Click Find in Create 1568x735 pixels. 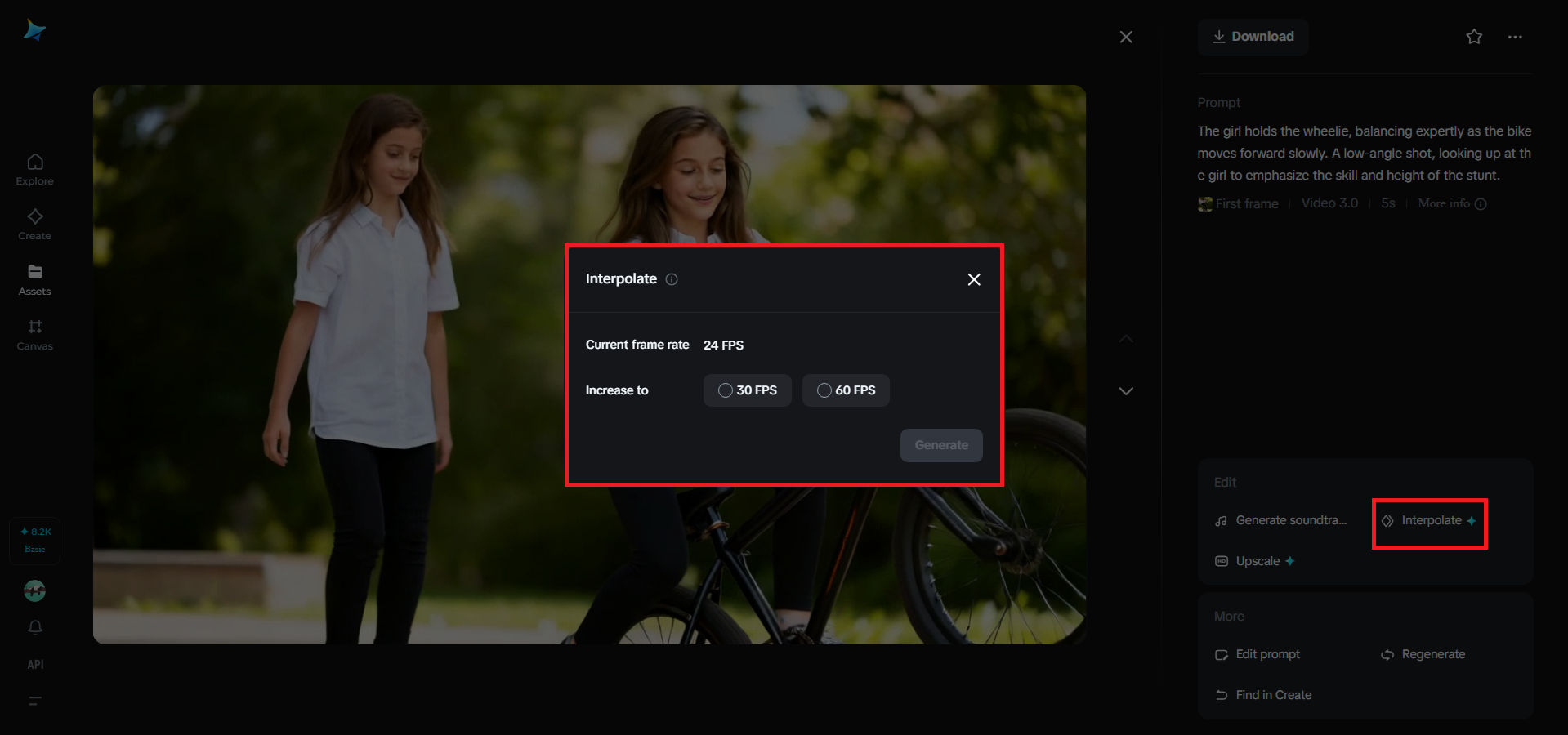pos(1263,695)
